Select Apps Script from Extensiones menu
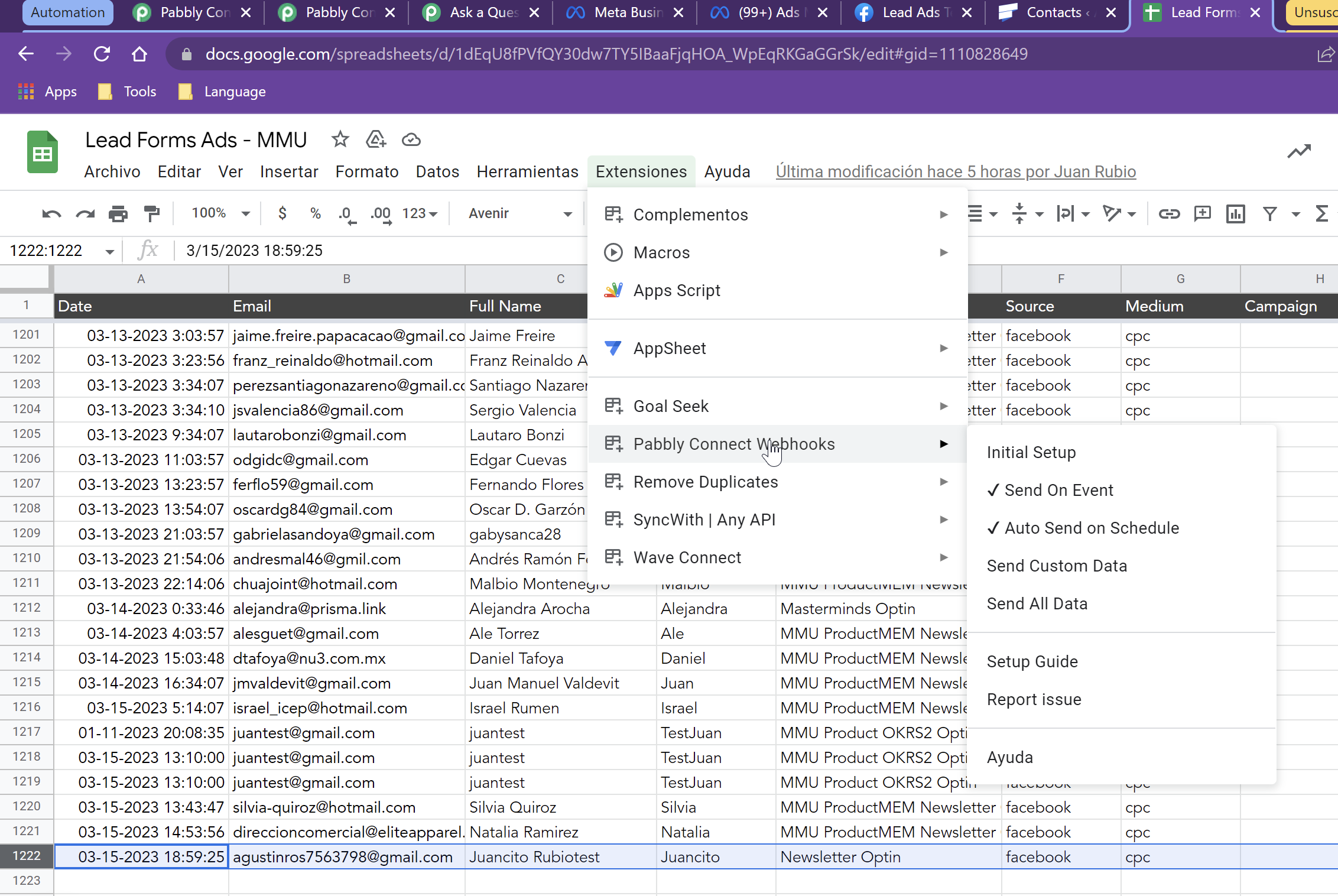Viewport: 1338px width, 896px height. pyautogui.click(x=778, y=290)
